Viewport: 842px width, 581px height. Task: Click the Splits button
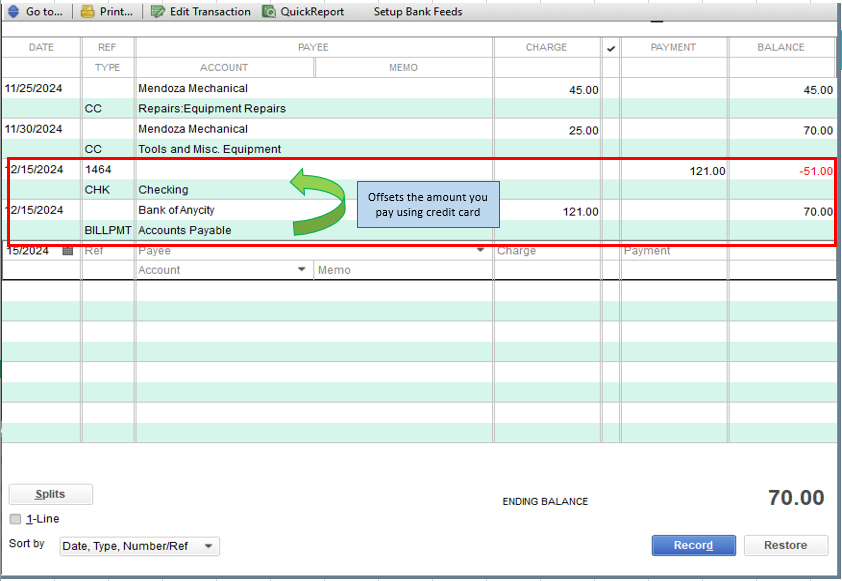50,494
